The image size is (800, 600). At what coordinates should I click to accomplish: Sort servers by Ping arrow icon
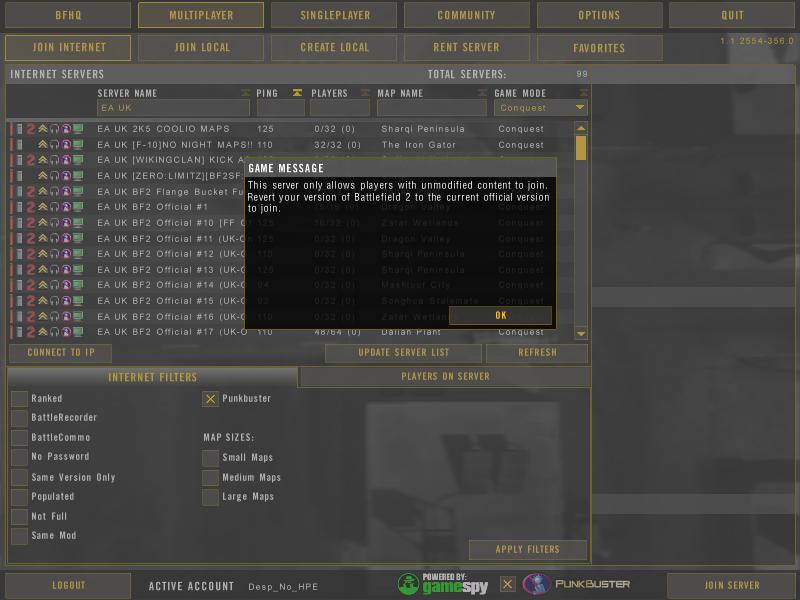point(297,93)
